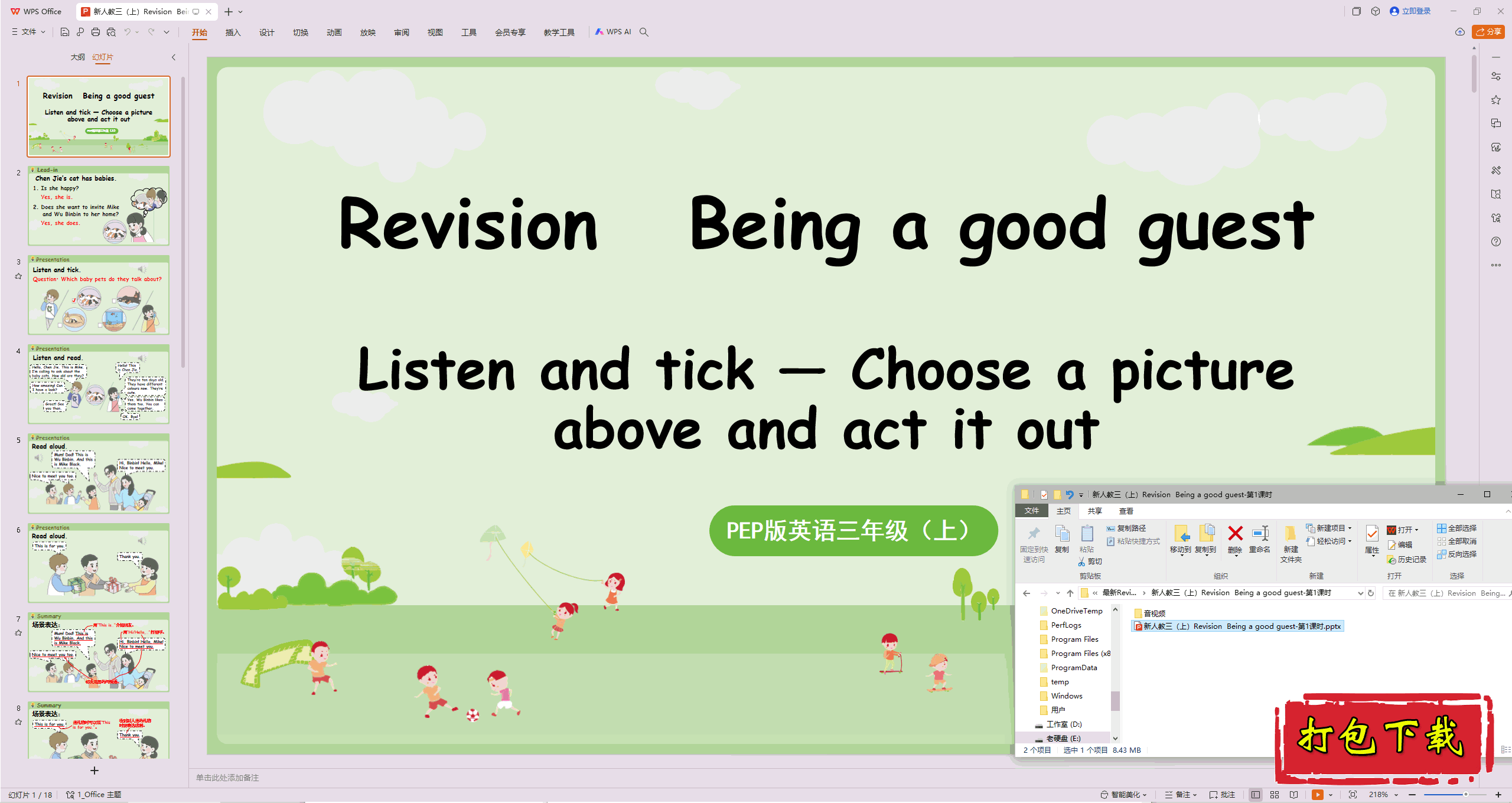This screenshot has width=1512, height=803.
Task: Click the Redo arrow icon
Action: point(151,32)
